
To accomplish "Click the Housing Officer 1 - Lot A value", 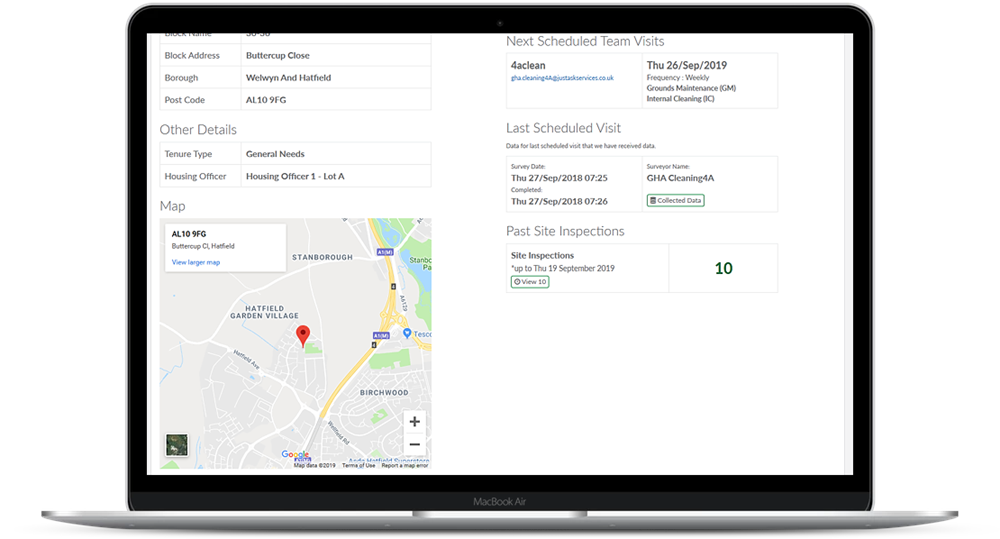I will tap(294, 176).
